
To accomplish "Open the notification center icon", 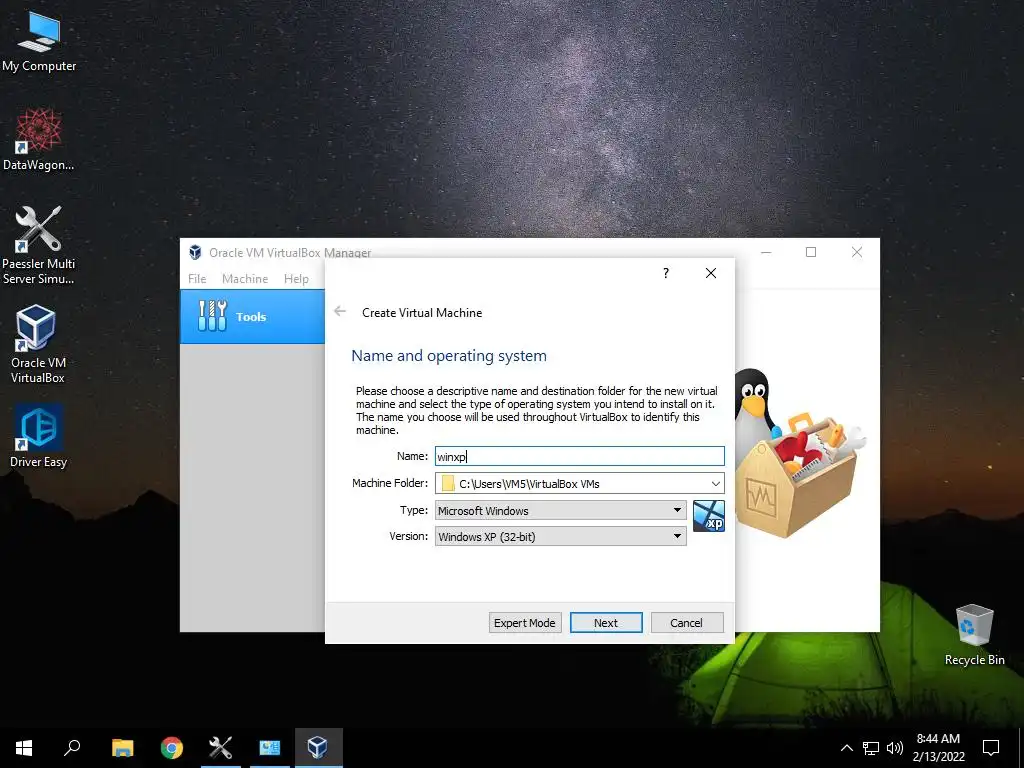I will [991, 748].
